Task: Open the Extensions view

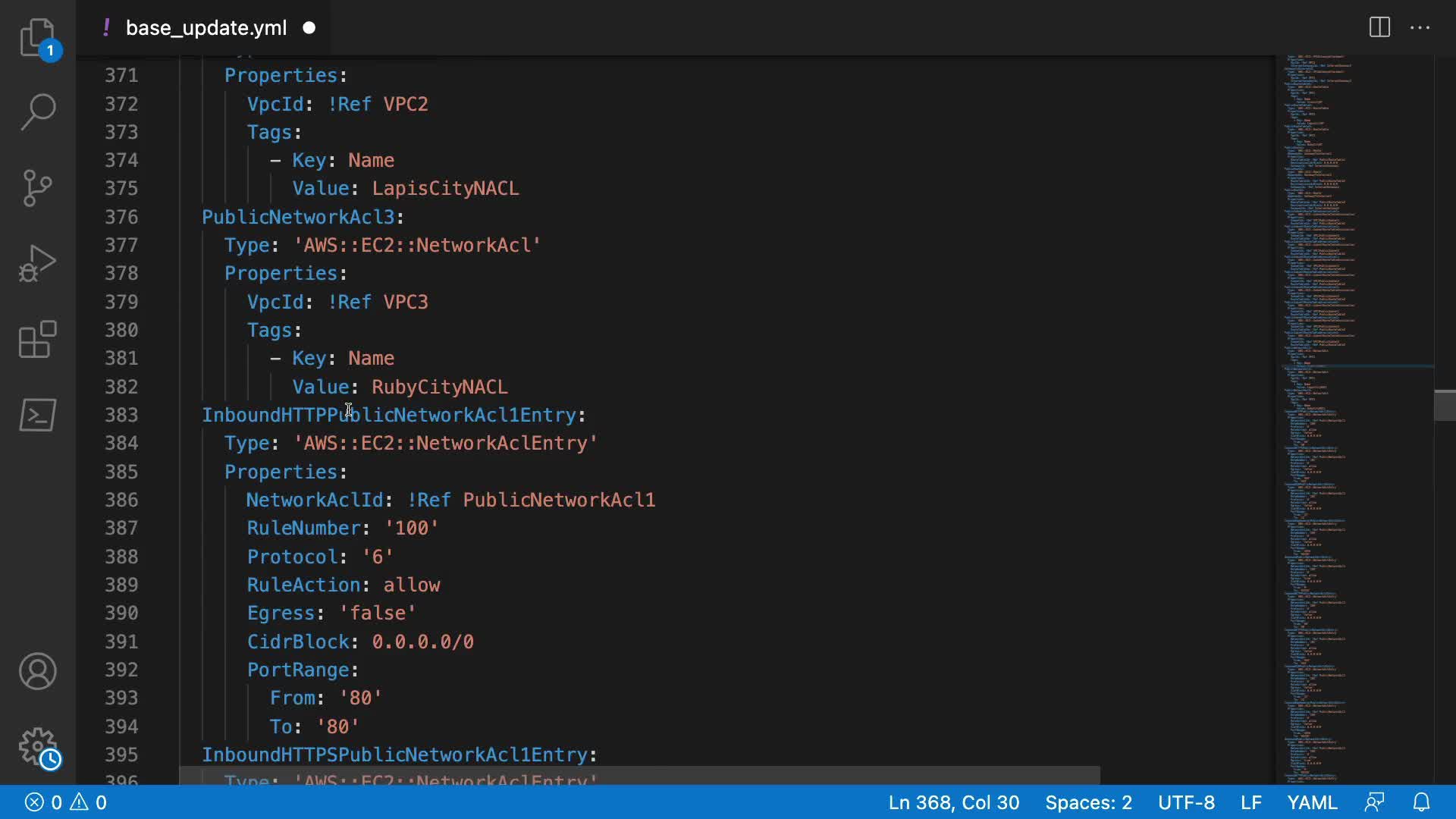Action: pyautogui.click(x=37, y=339)
